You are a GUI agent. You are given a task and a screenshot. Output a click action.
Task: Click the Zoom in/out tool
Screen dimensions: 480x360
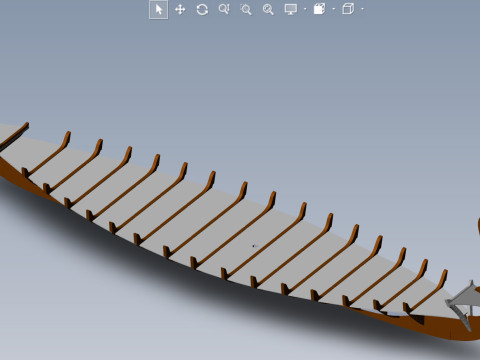(x=224, y=9)
